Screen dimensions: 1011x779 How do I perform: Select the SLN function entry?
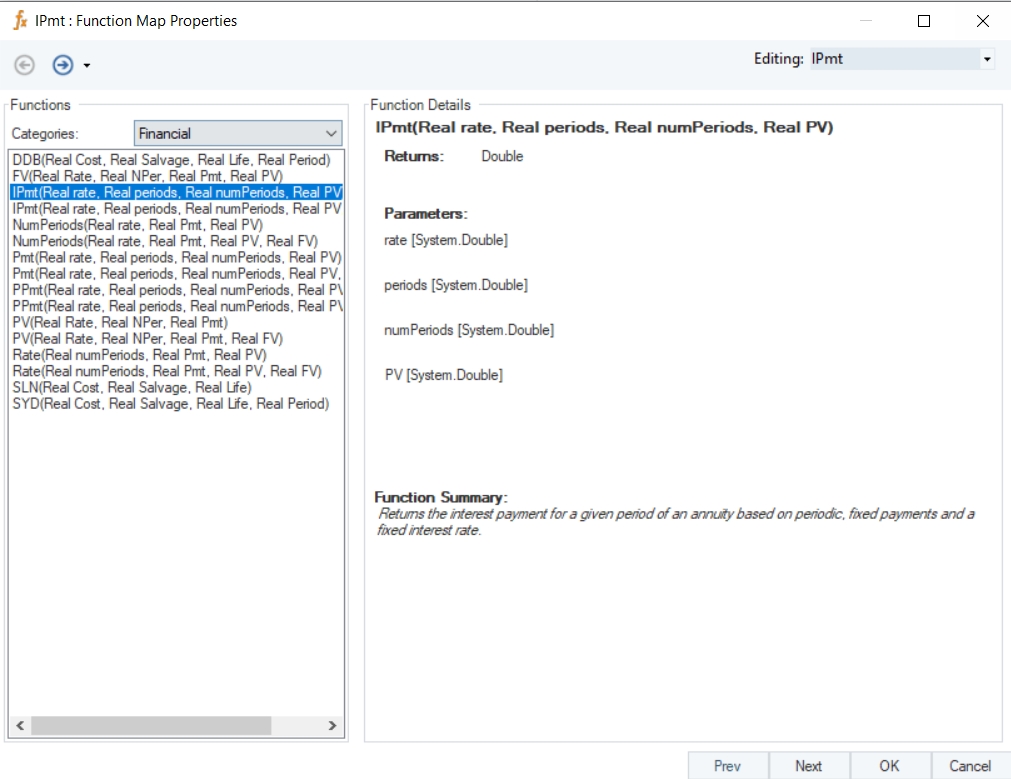click(x=131, y=387)
